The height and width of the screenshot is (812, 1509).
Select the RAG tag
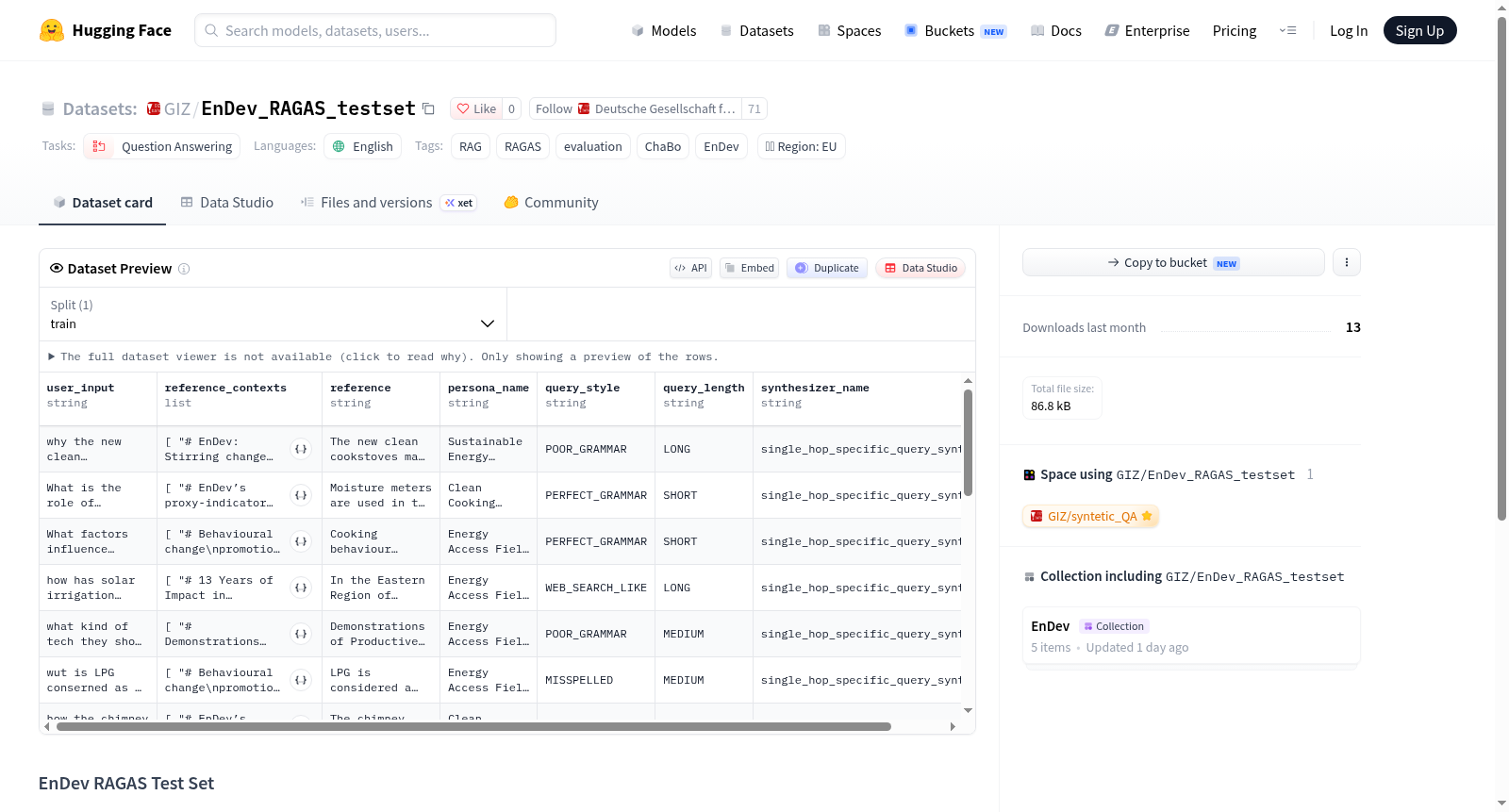click(x=471, y=146)
